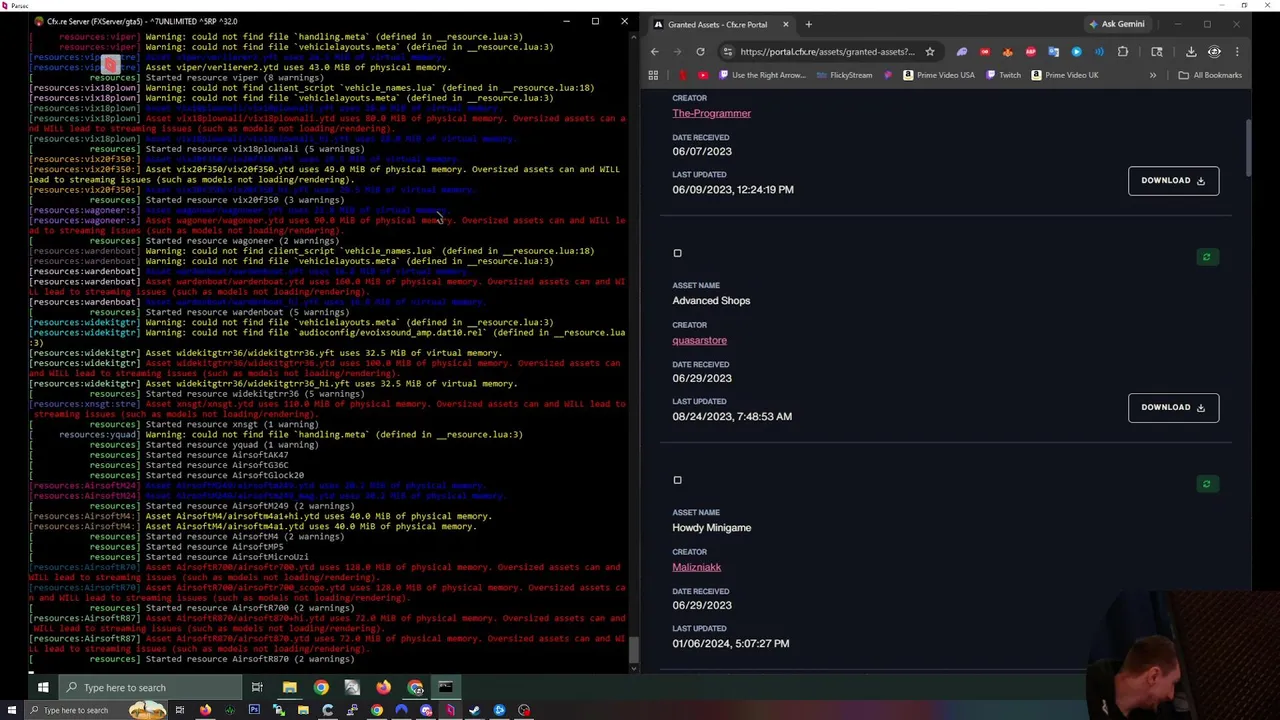
Task: Open the Apps grid in bookmarks bar
Action: click(x=653, y=75)
